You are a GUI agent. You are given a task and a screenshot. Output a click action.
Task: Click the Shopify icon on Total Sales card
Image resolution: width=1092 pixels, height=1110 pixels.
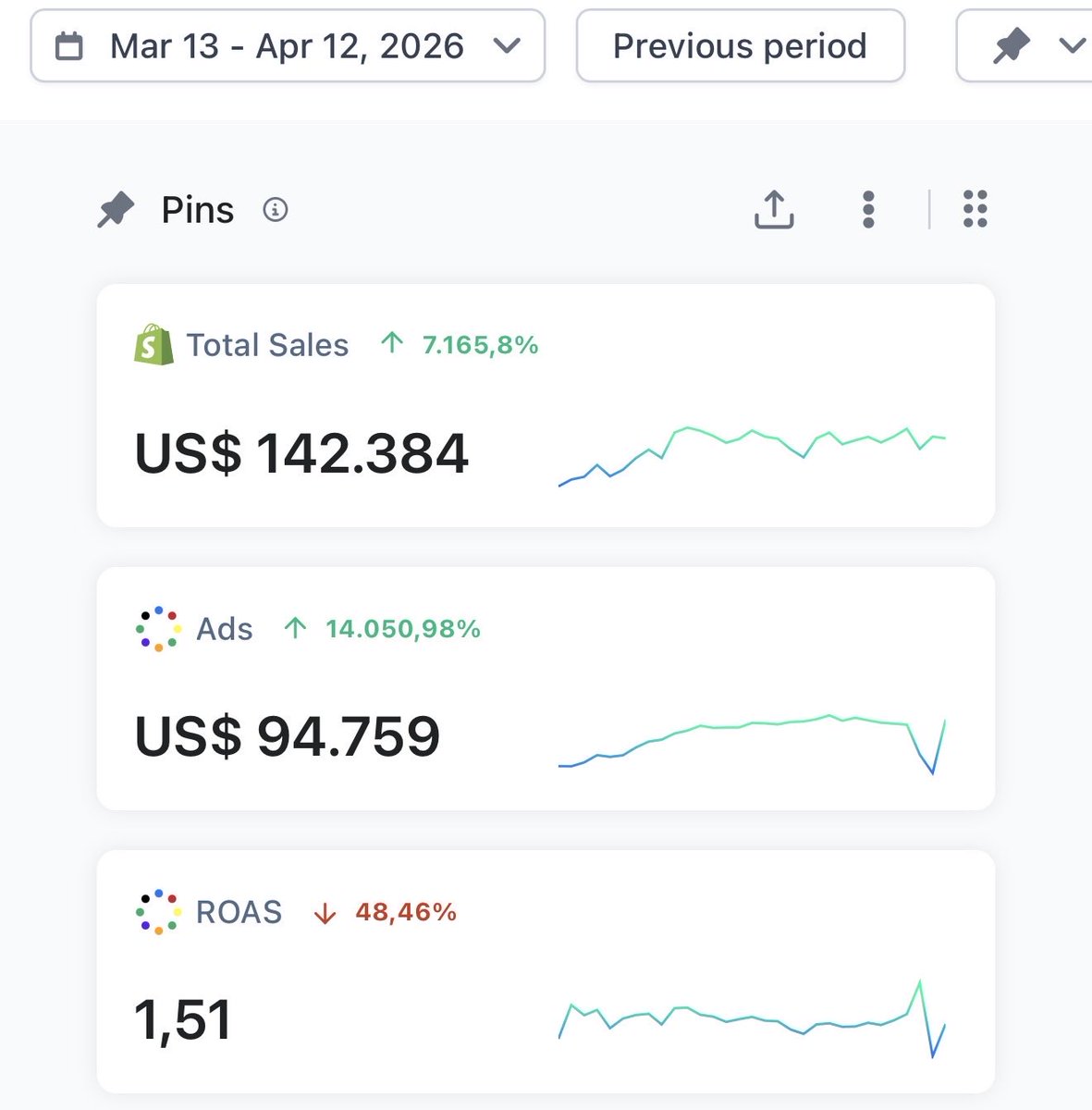[153, 345]
